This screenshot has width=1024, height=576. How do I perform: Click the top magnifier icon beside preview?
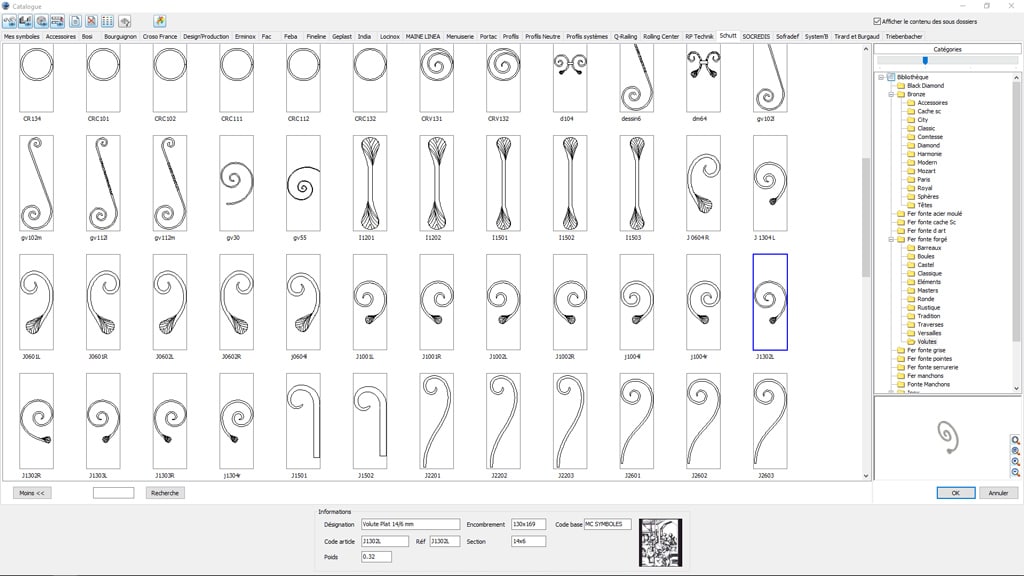pyautogui.click(x=1016, y=440)
